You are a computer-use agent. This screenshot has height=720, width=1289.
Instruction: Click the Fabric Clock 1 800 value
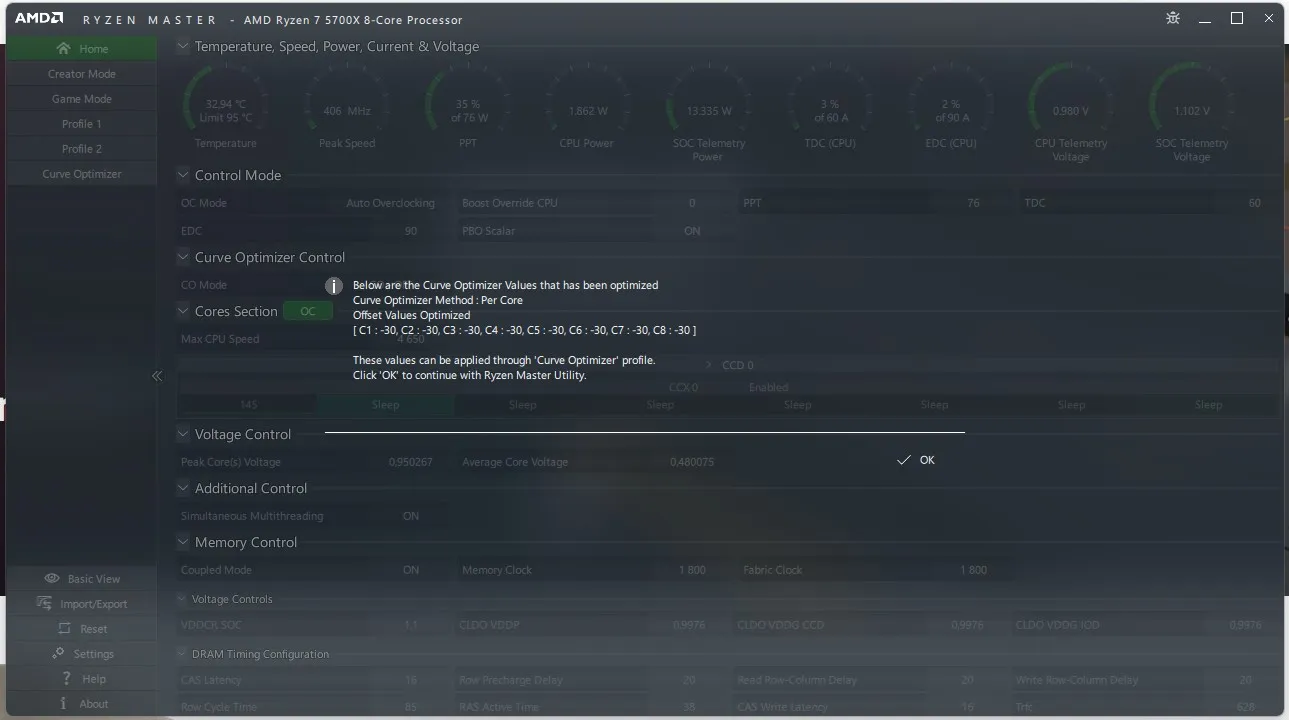[x=973, y=571]
